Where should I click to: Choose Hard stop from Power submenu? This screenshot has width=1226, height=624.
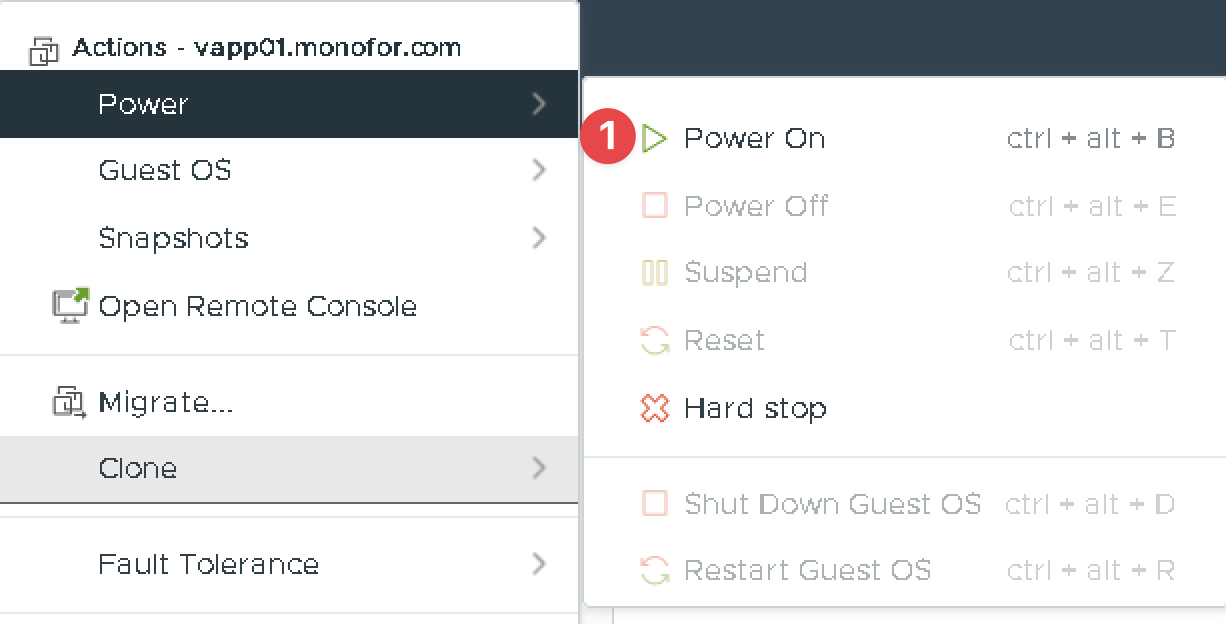755,408
